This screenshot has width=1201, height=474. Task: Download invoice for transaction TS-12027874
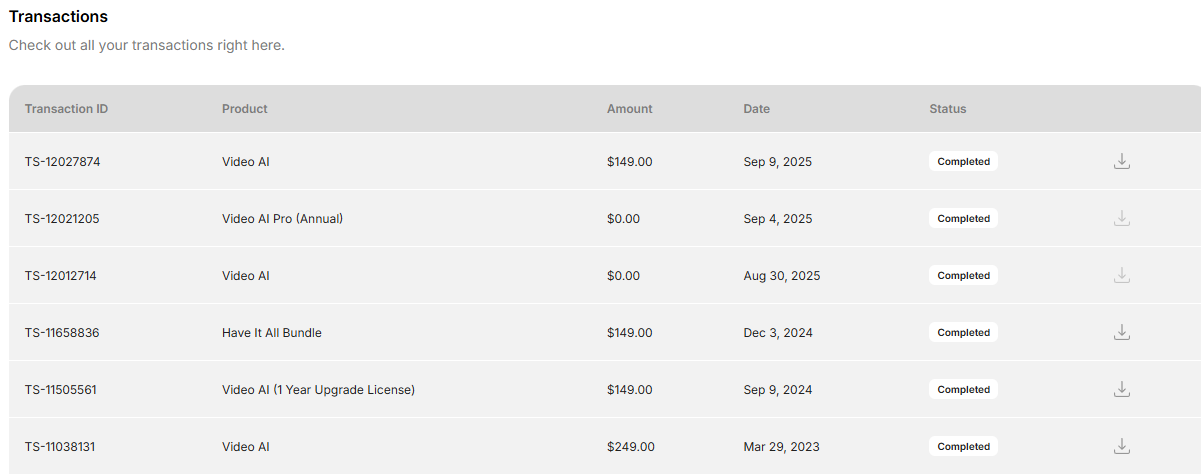[x=1122, y=161]
